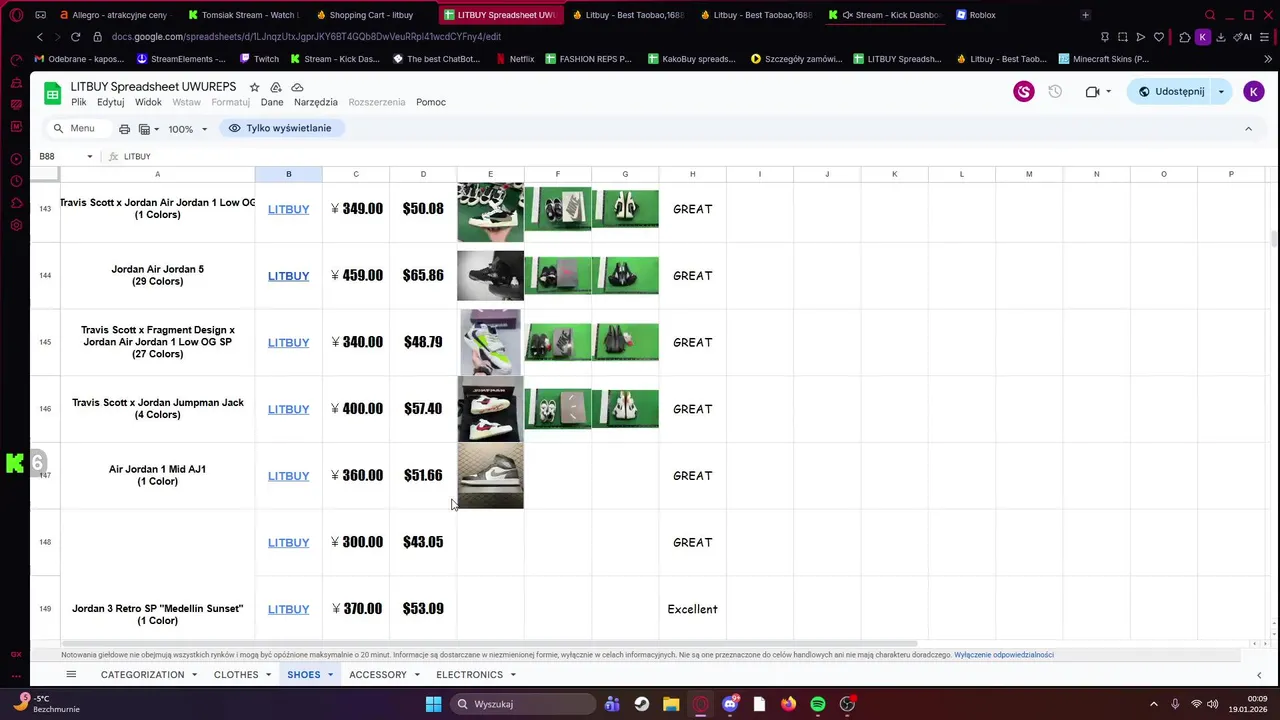The height and width of the screenshot is (720, 1280).
Task: Open the 100% zoom dropdown
Action: pyautogui.click(x=187, y=129)
